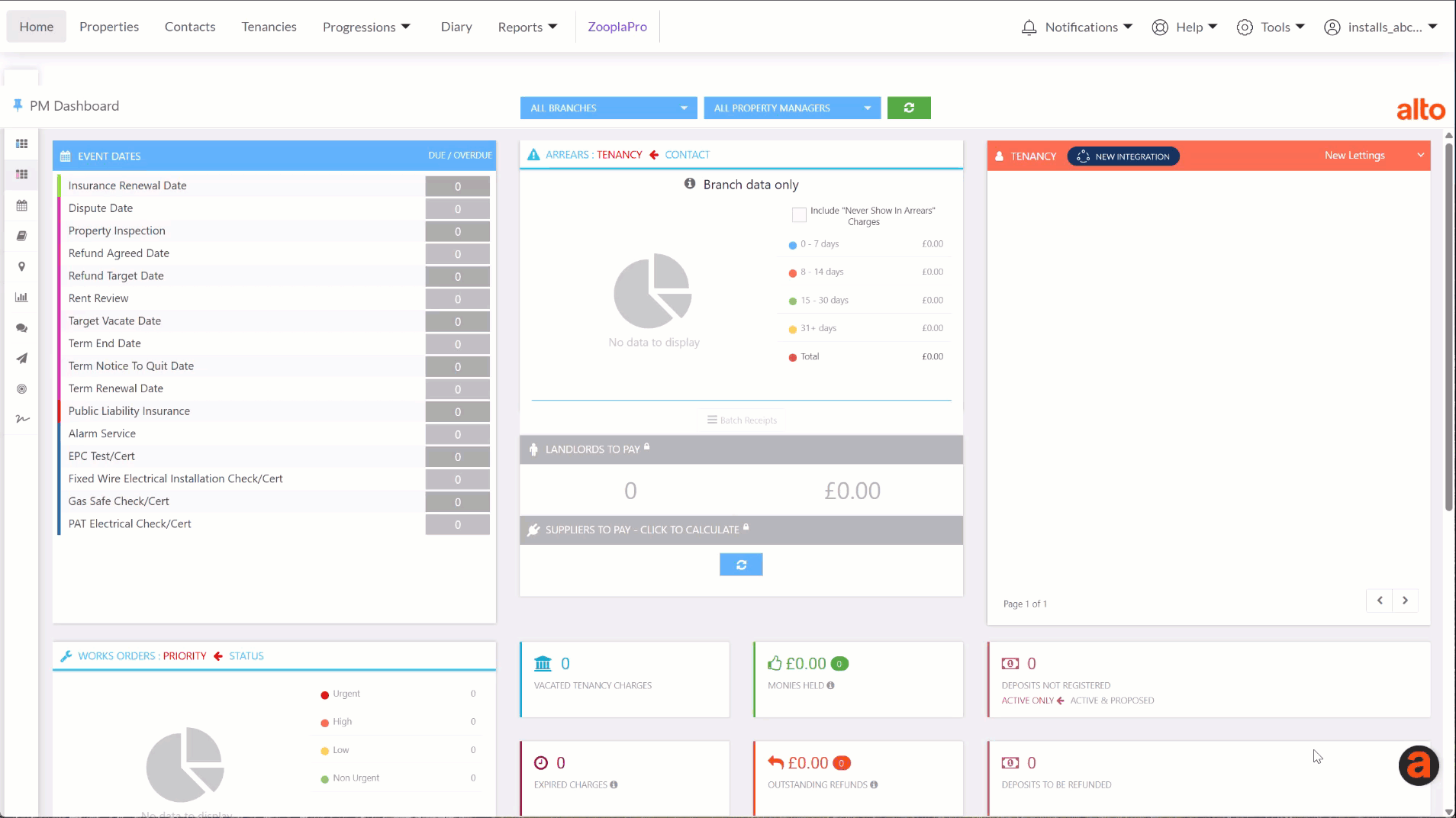Open the ZooplaPro link
Viewport: 1456px width, 818px height.
617,27
